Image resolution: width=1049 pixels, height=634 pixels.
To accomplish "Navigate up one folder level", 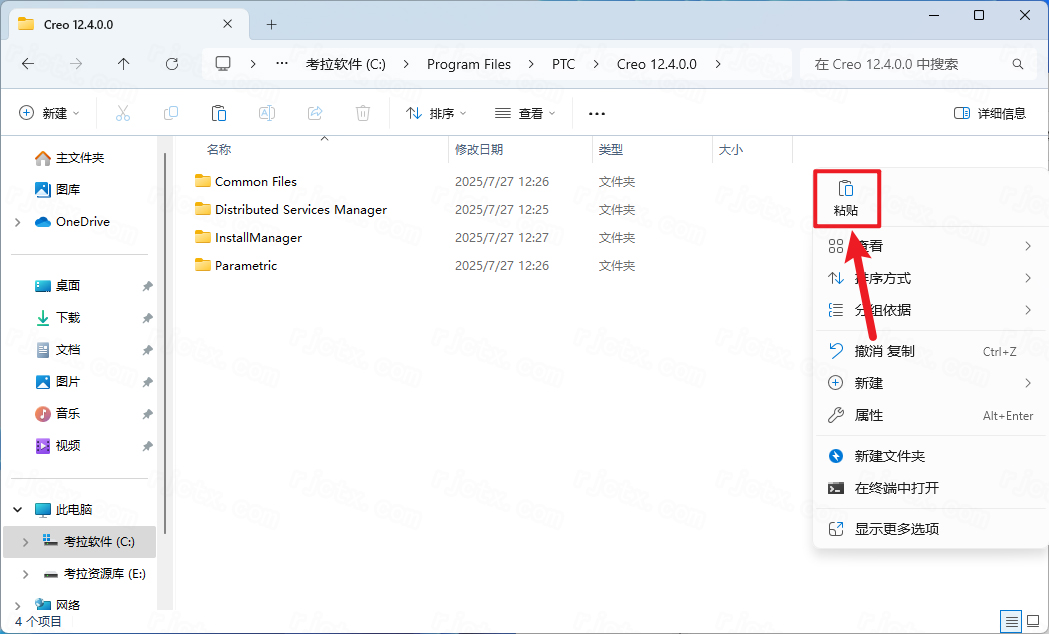I will click(124, 64).
